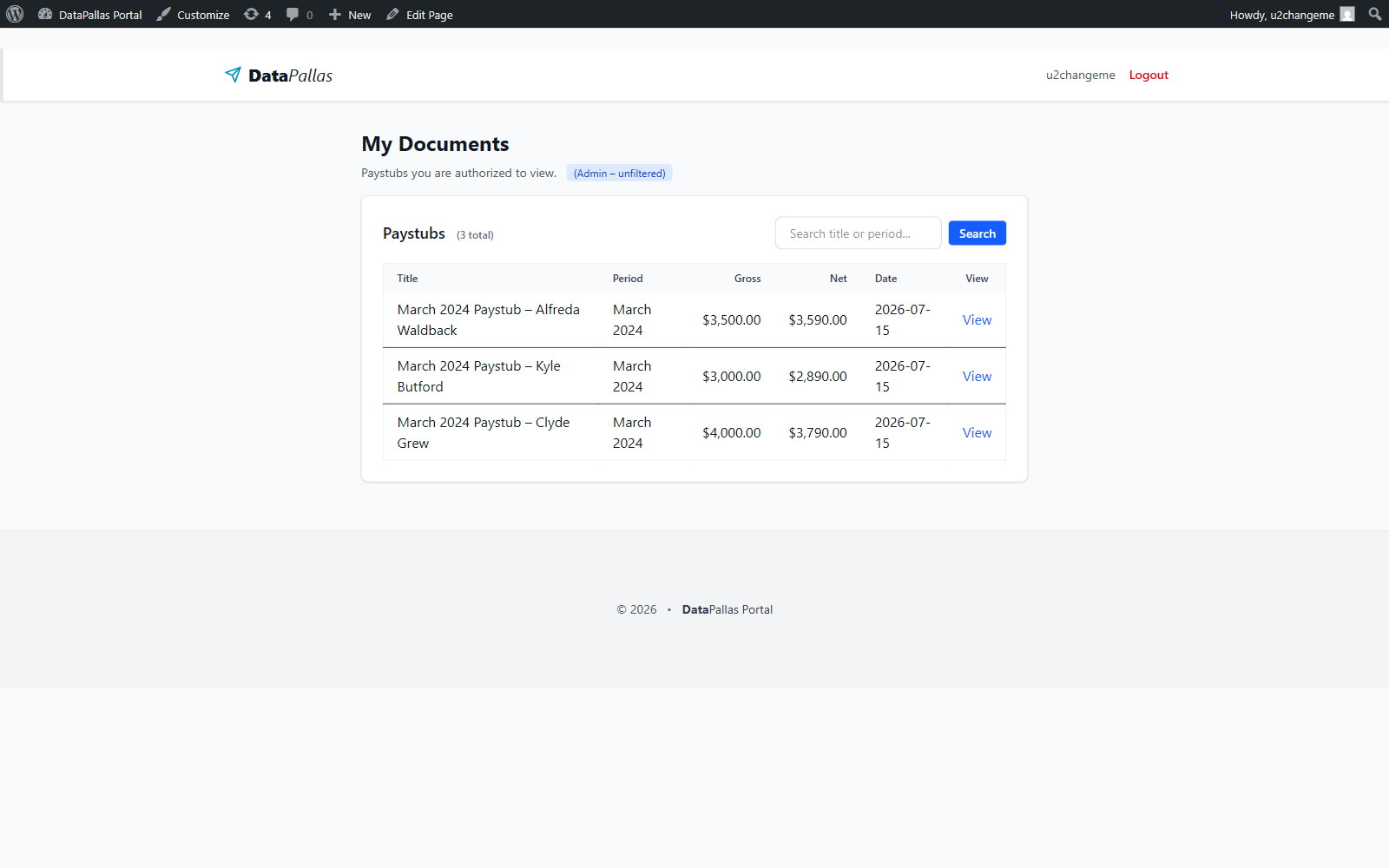1389x868 pixels.
Task: Click March 2024 Paystub – Clyde Grew title
Action: click(484, 432)
